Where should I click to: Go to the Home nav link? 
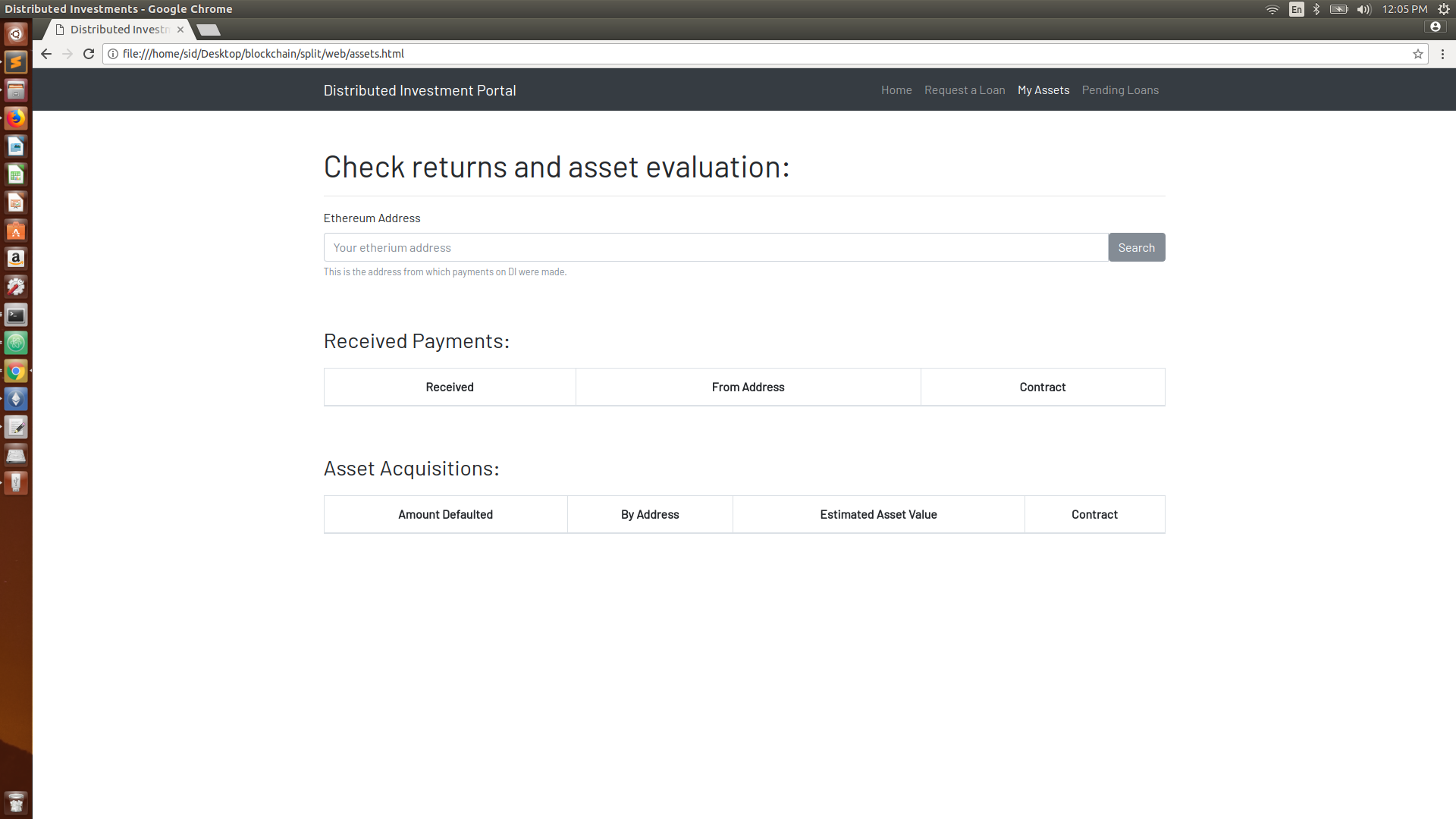coord(896,90)
